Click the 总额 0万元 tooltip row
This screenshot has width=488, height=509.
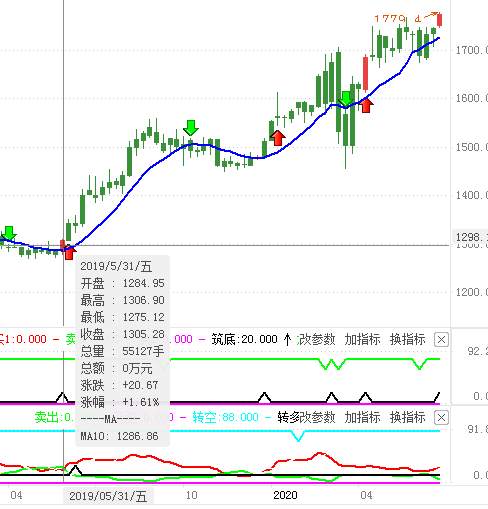(117, 368)
